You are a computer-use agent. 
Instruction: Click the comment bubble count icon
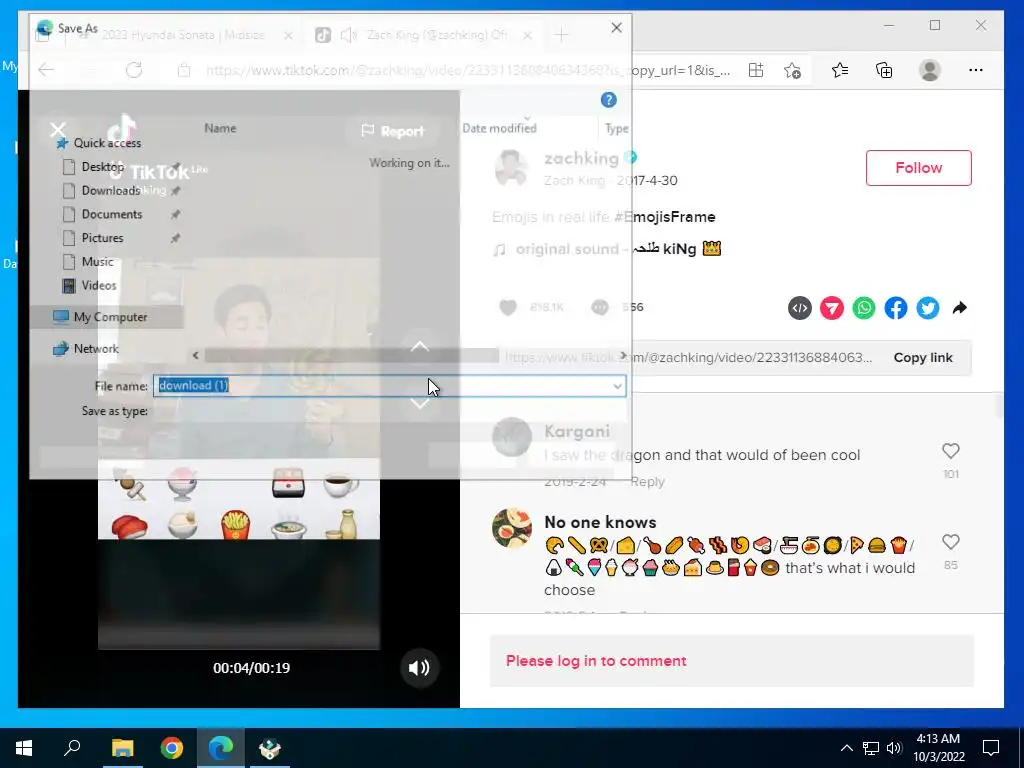pos(600,308)
